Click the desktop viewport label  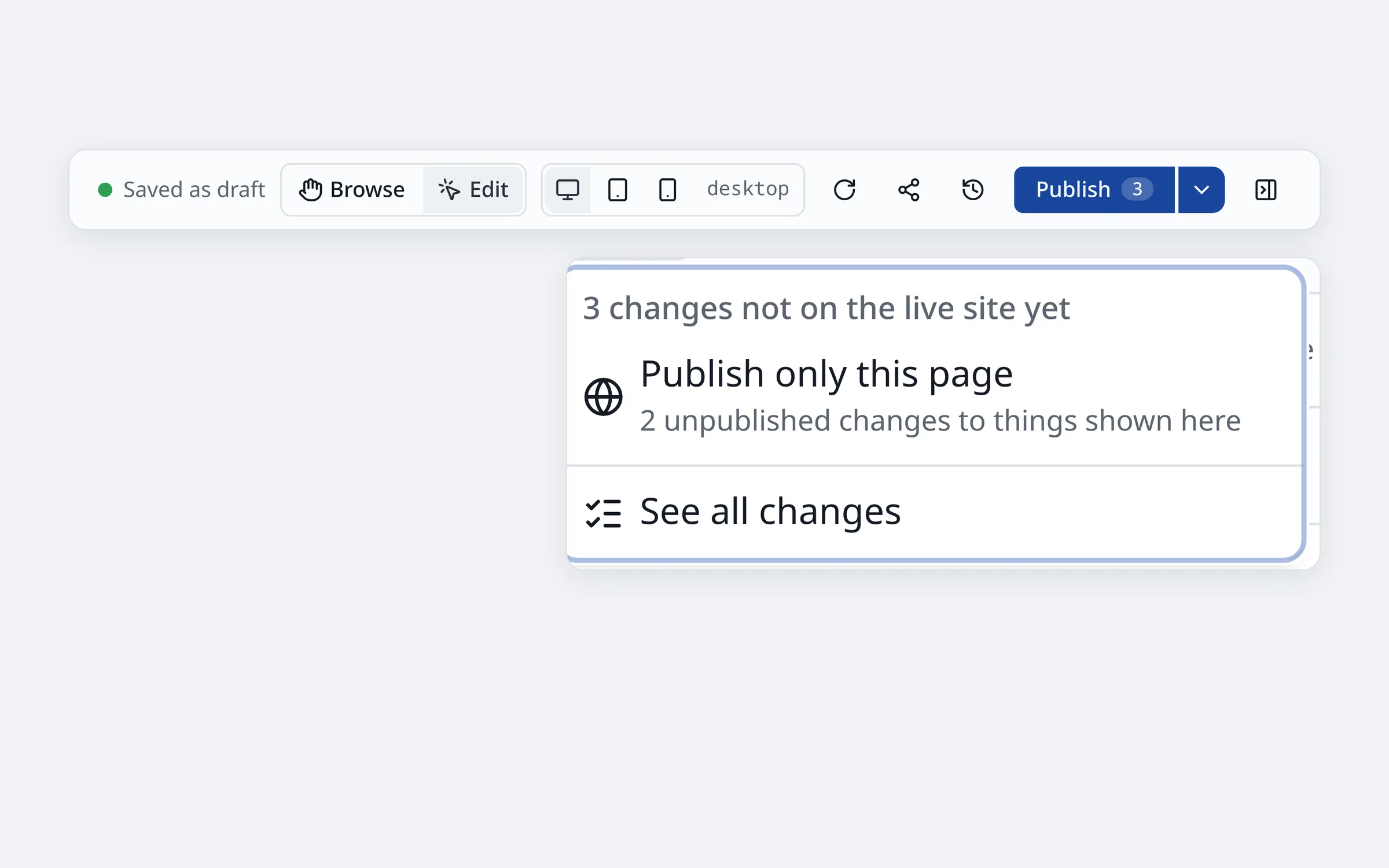click(x=748, y=189)
